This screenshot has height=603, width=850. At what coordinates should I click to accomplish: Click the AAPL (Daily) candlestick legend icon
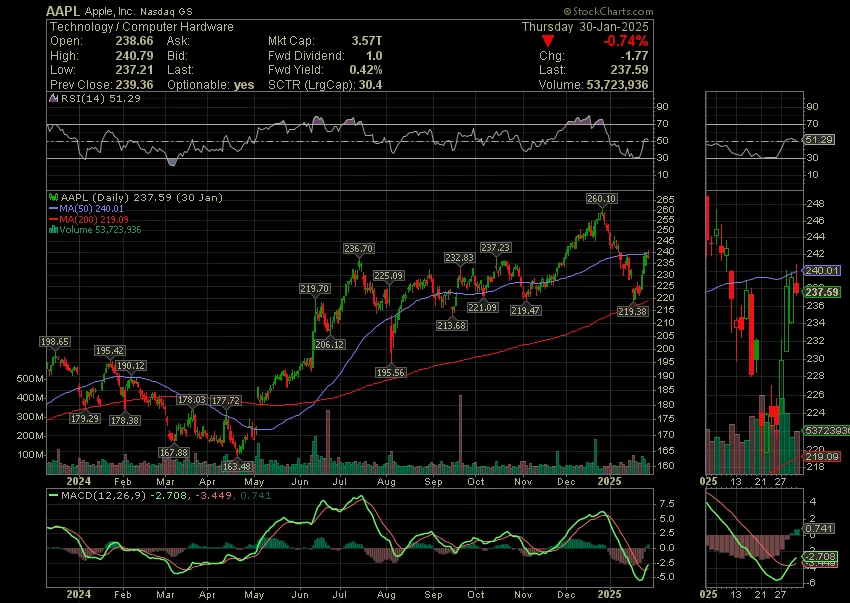(53, 197)
